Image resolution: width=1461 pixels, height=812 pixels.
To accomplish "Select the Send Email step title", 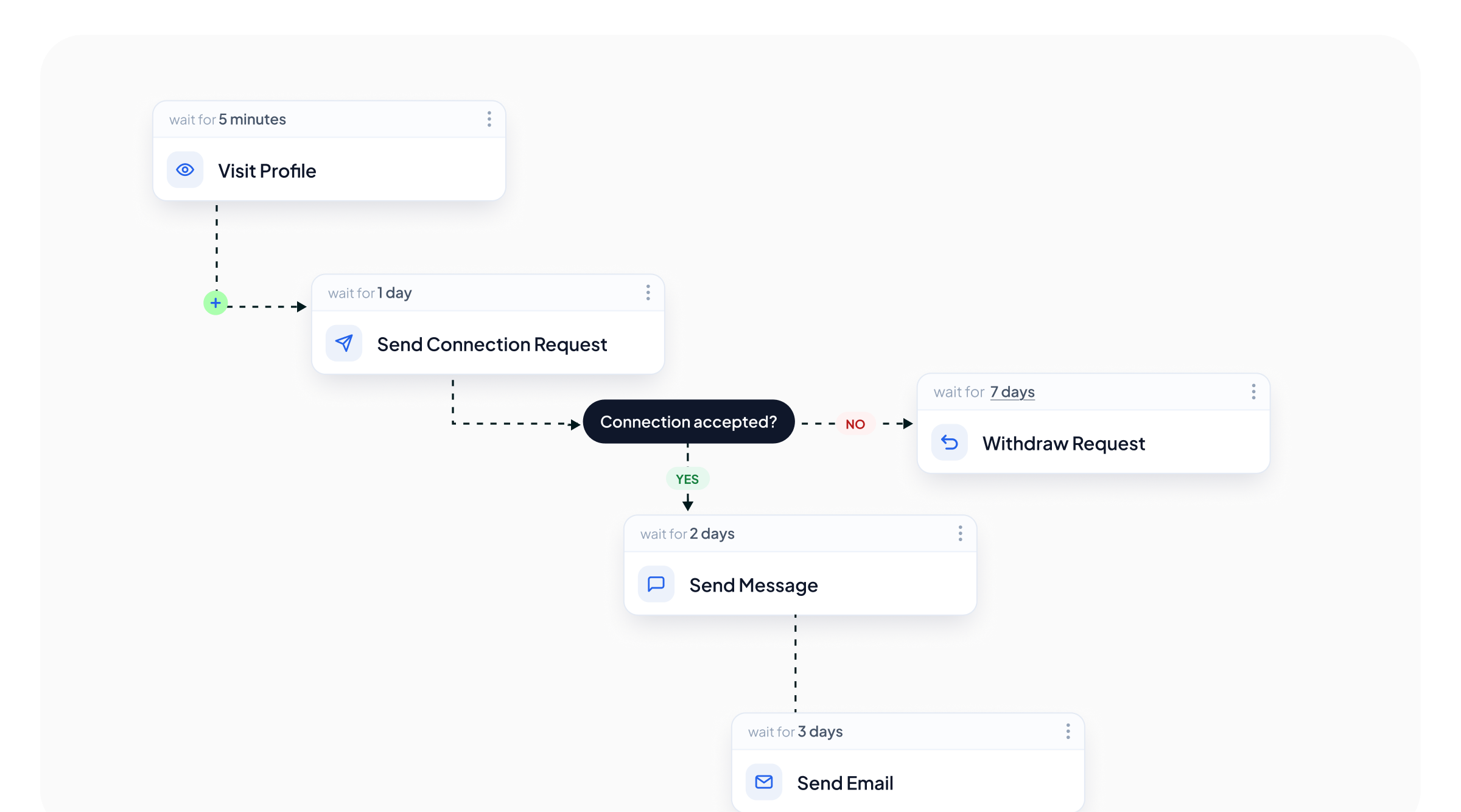I will click(x=845, y=783).
